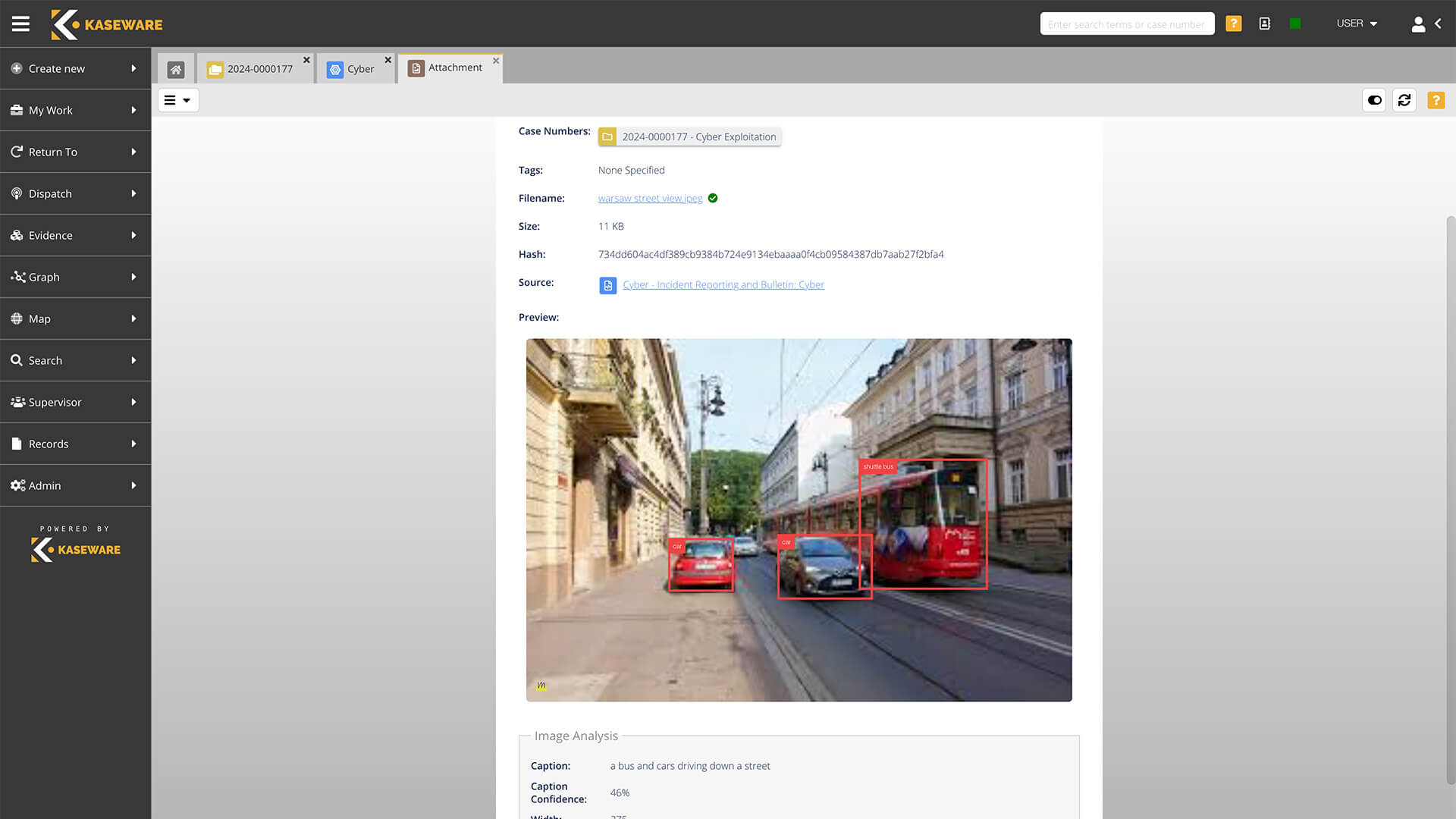Click the green status indicator

(x=1295, y=24)
